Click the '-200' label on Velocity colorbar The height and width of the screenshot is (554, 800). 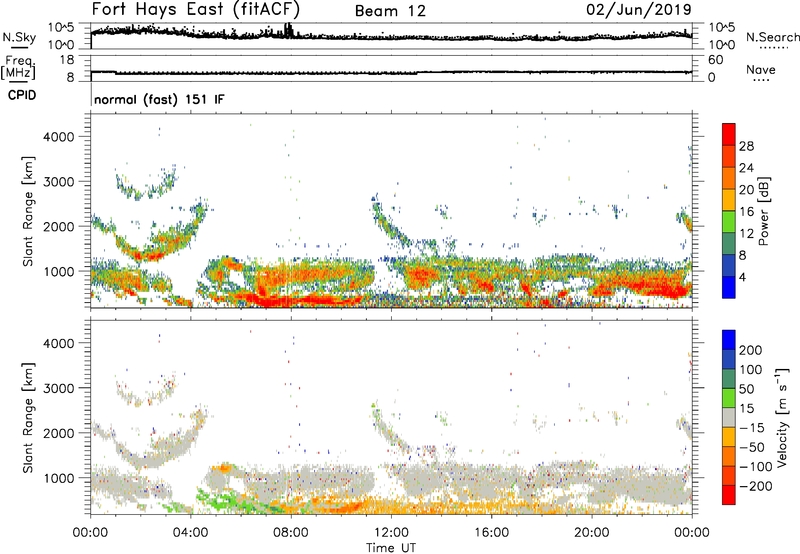pos(756,486)
